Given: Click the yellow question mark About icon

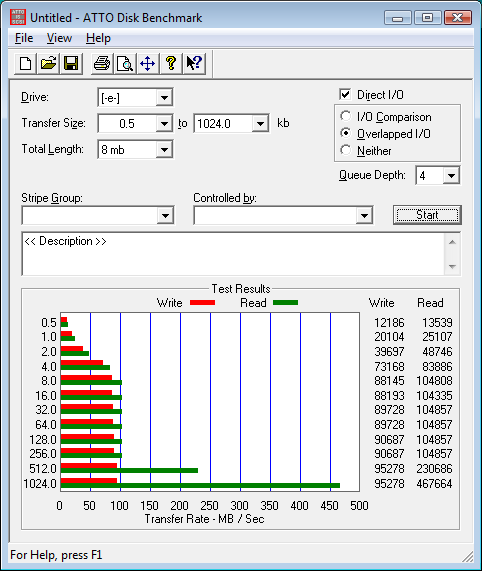Looking at the screenshot, I should 171,64.
